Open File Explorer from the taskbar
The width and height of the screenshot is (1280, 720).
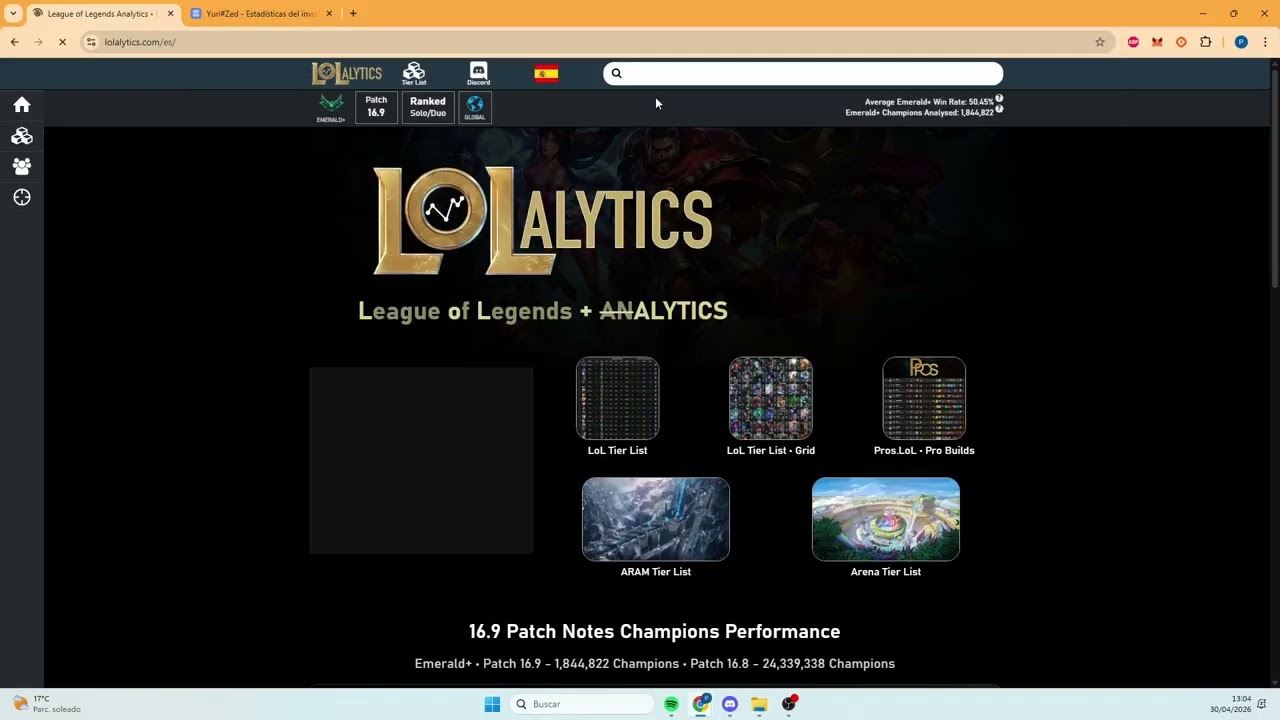point(759,704)
